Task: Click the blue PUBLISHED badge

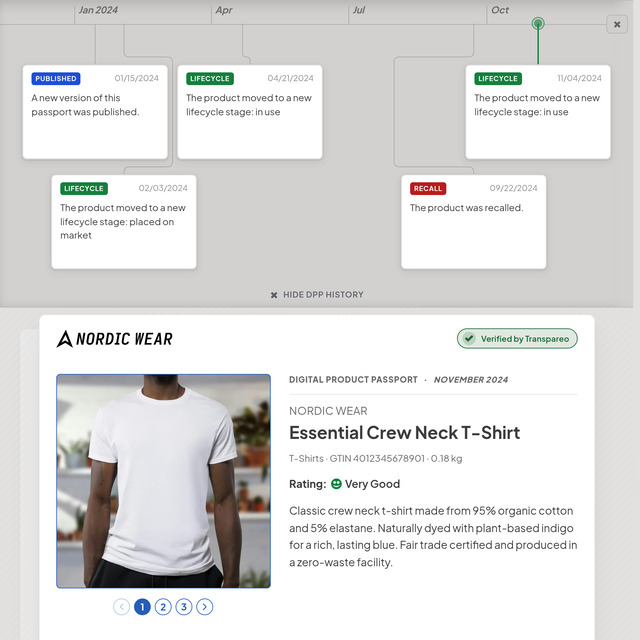Action: [x=56, y=78]
